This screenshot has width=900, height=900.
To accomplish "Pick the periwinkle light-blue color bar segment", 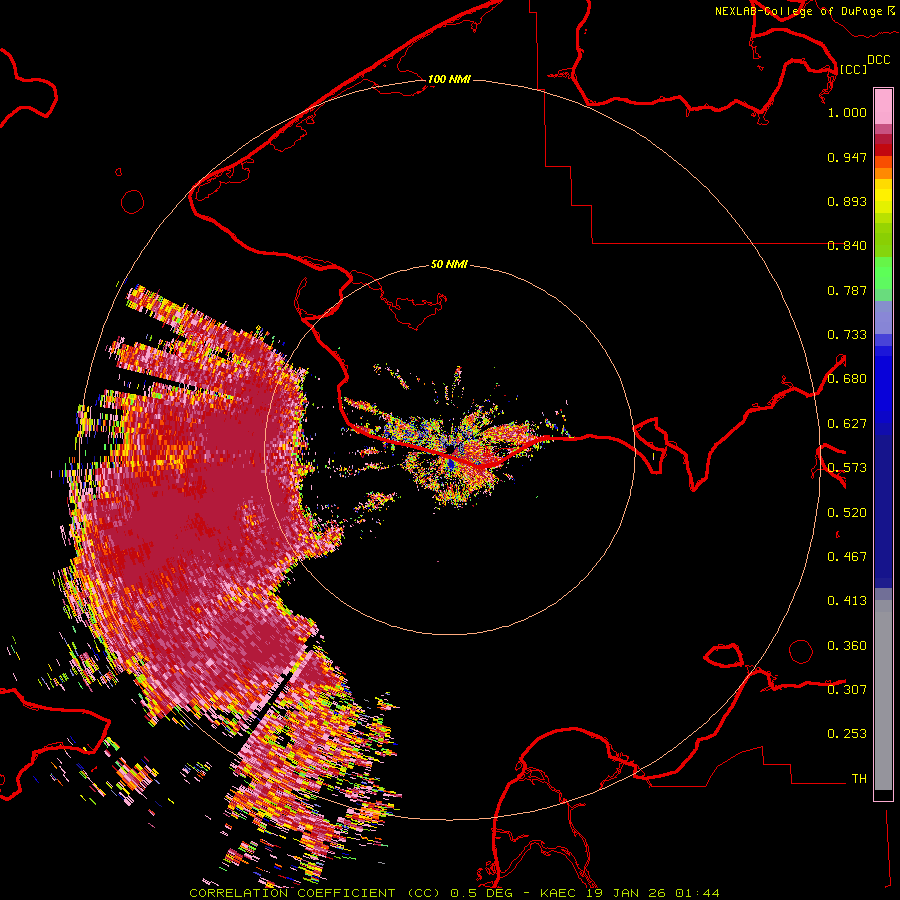I will click(x=883, y=317).
